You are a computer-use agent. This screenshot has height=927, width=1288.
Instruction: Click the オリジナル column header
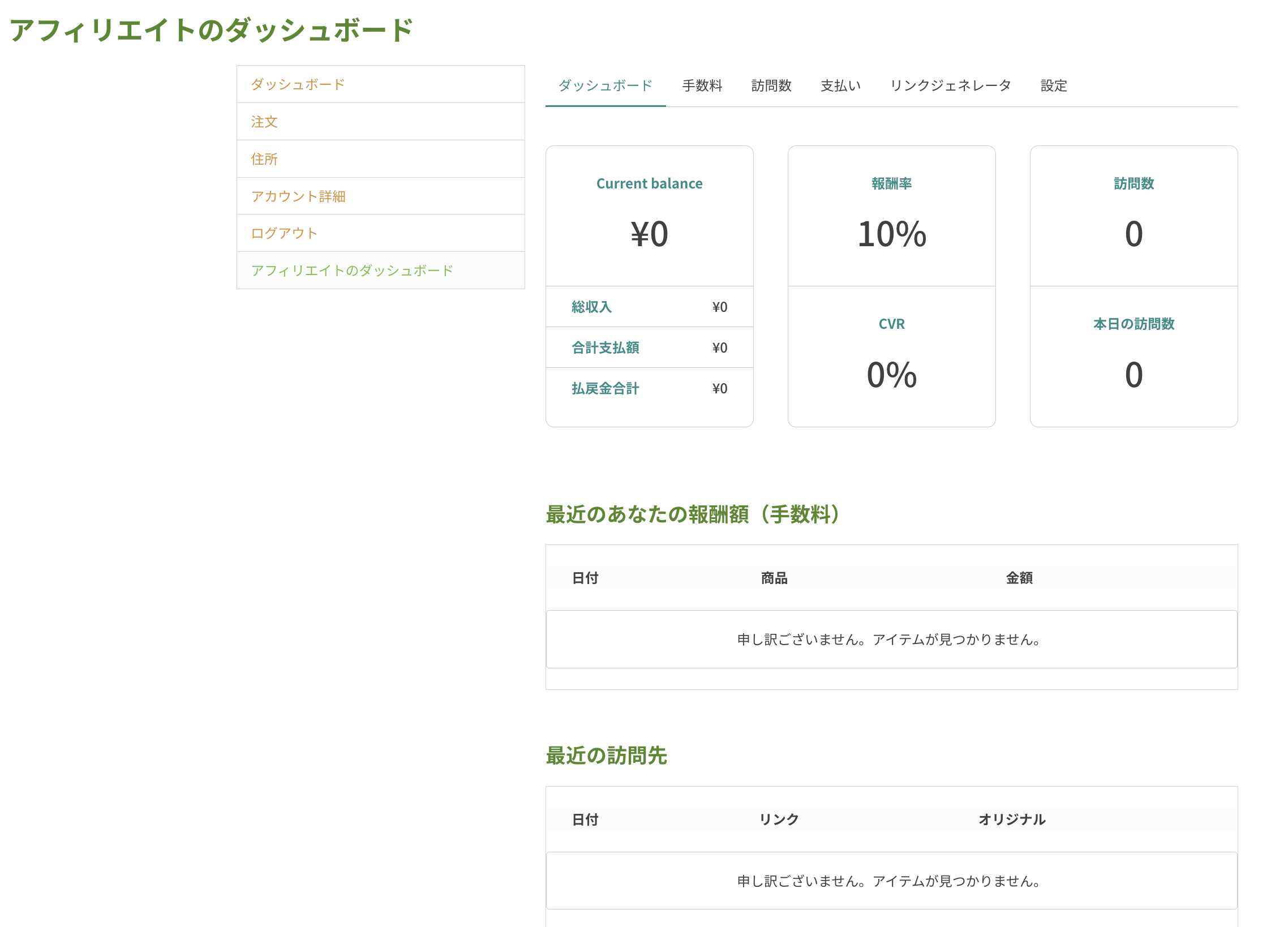1011,819
